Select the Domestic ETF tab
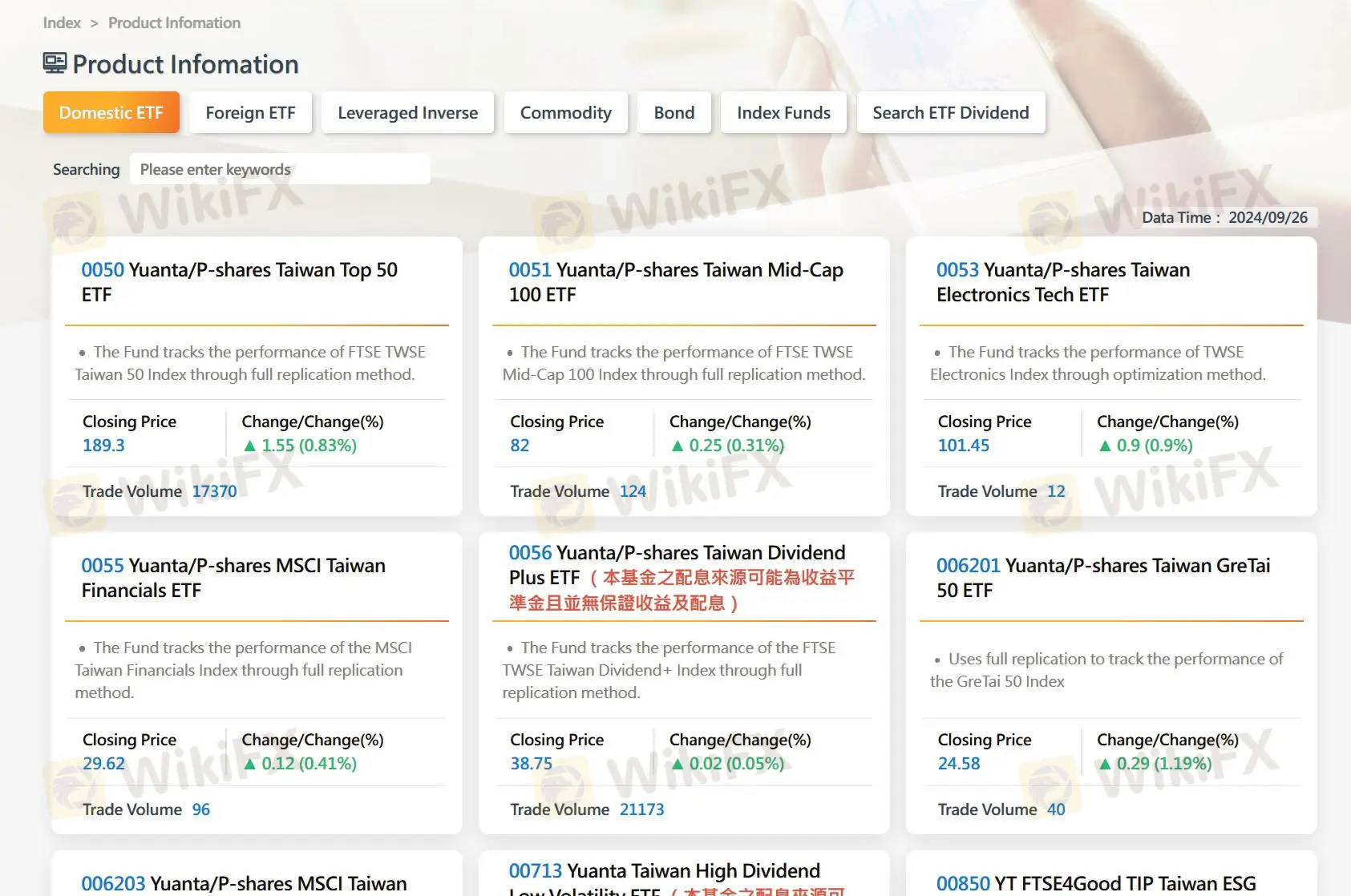 pyautogui.click(x=111, y=112)
